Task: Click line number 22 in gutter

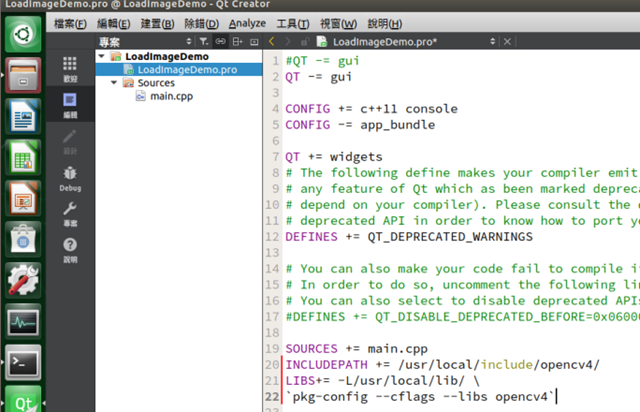Action: click(272, 396)
